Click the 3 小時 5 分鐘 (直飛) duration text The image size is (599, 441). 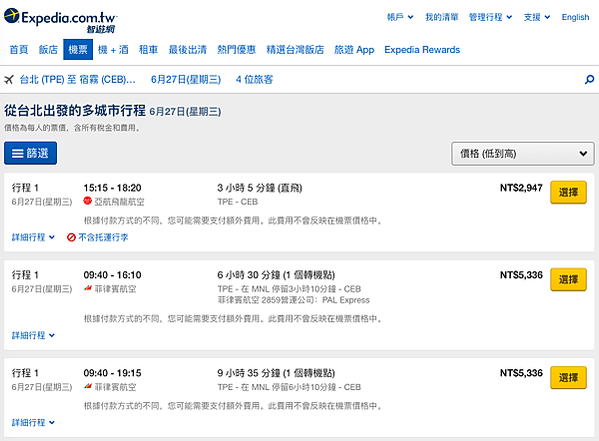[260, 188]
